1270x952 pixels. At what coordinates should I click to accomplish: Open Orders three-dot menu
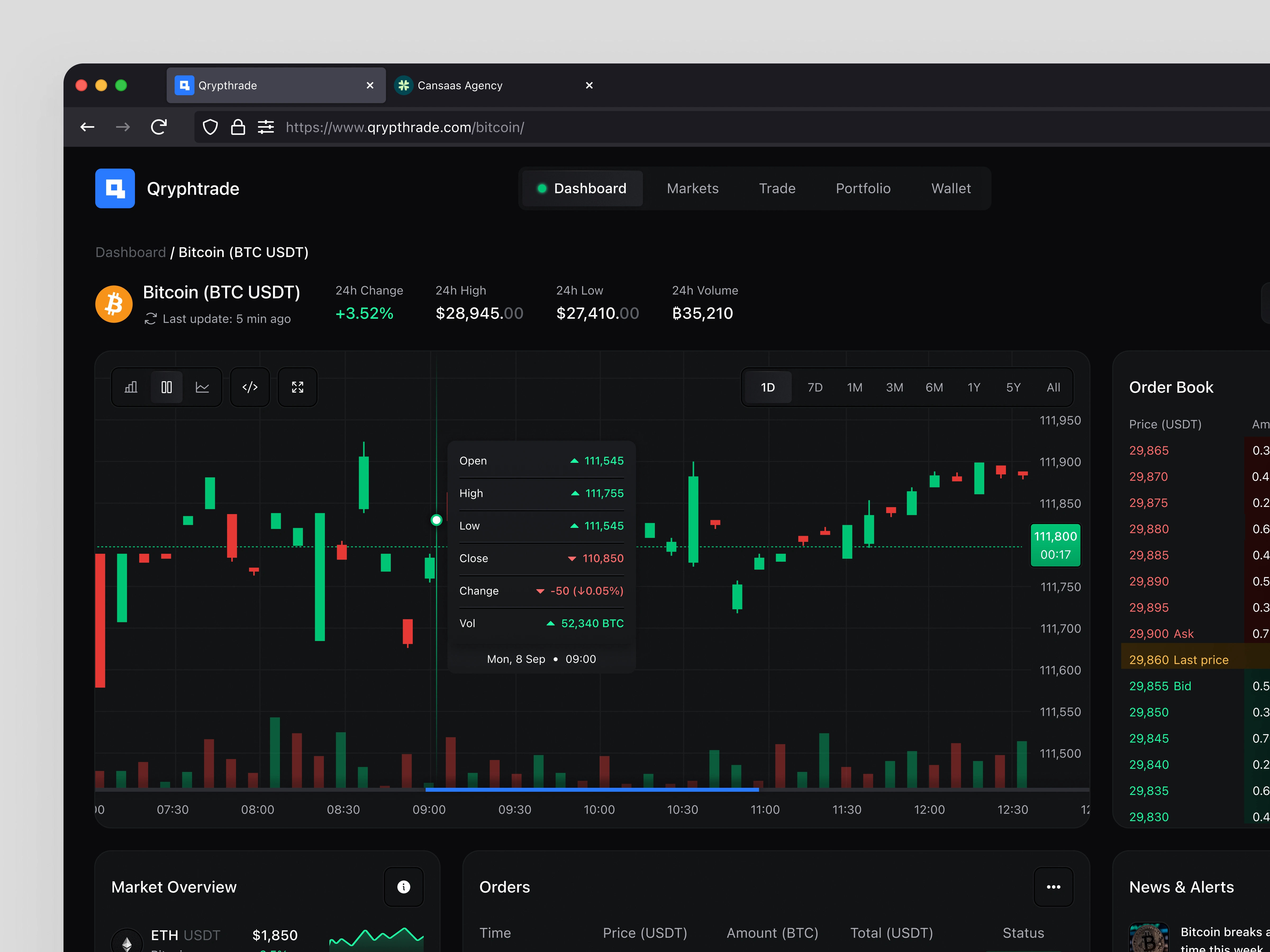1053,887
